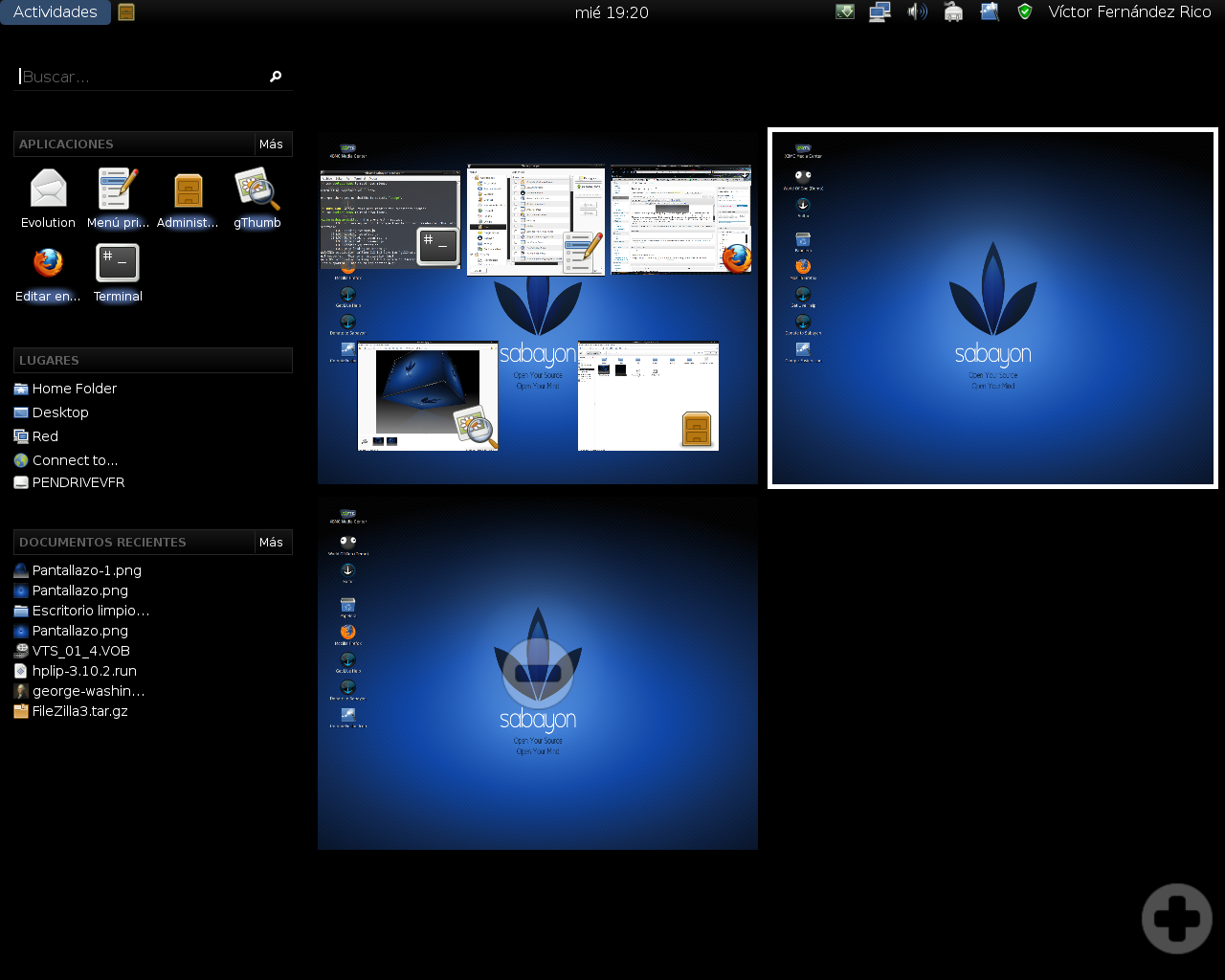Screen dimensions: 1225x980
Task: Open recent file FileZilla3.tar.gz
Action: [x=71, y=711]
